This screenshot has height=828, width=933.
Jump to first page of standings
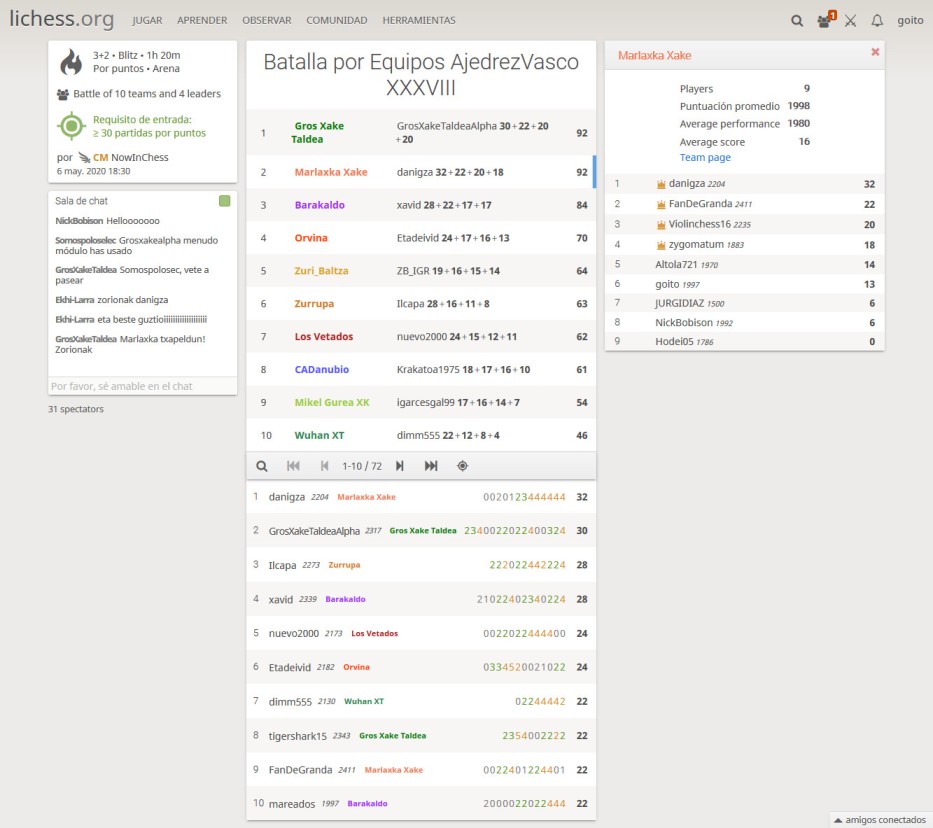point(293,466)
